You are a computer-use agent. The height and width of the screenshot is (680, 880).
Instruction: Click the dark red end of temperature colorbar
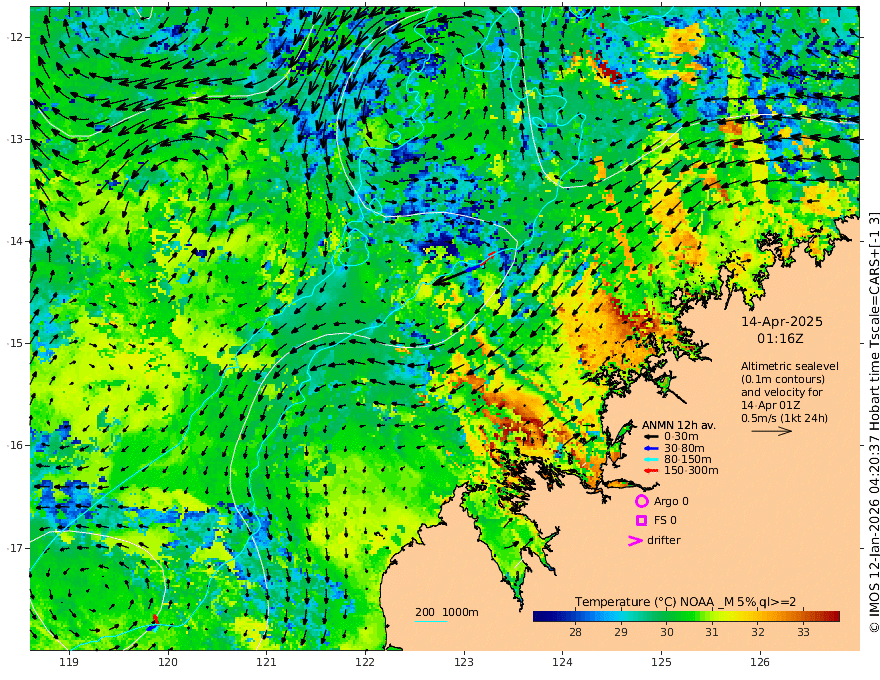click(x=834, y=617)
